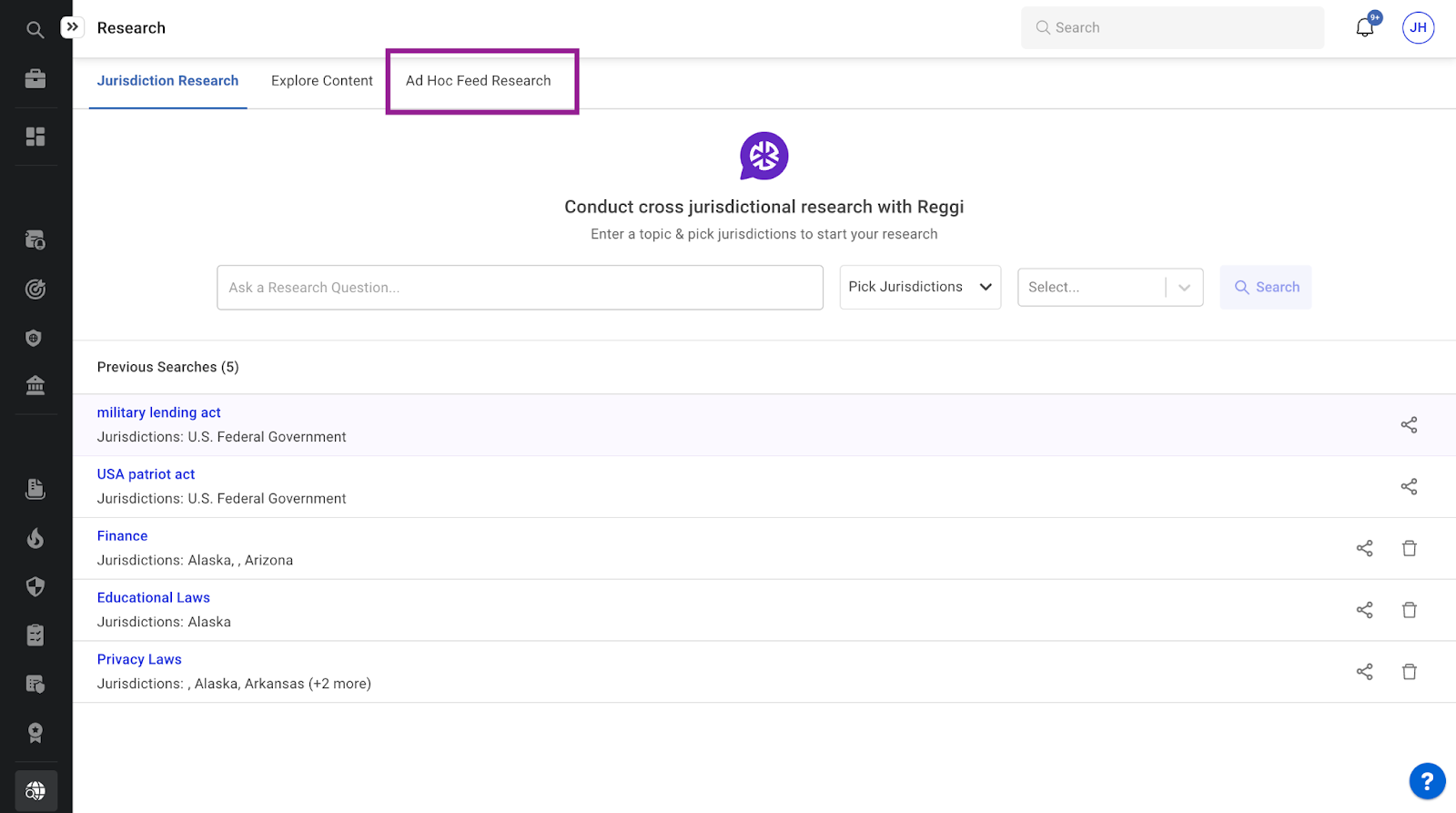Viewport: 1456px width, 813px height.
Task: Click the briefcase icon in sidebar
Action: click(35, 79)
